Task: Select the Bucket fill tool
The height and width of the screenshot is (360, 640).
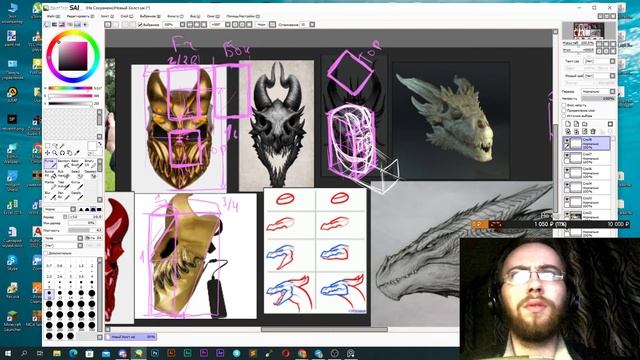Action: (51, 174)
